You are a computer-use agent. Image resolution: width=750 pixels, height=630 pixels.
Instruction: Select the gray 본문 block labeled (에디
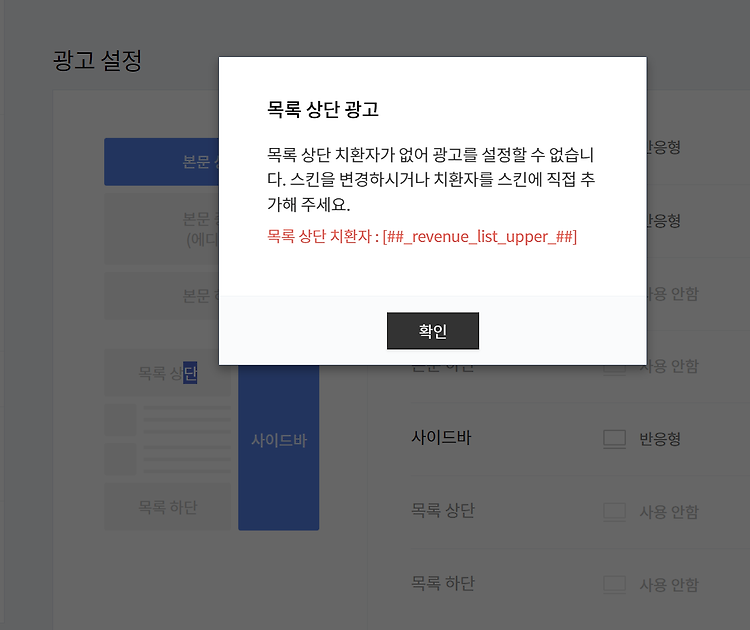tap(162, 229)
